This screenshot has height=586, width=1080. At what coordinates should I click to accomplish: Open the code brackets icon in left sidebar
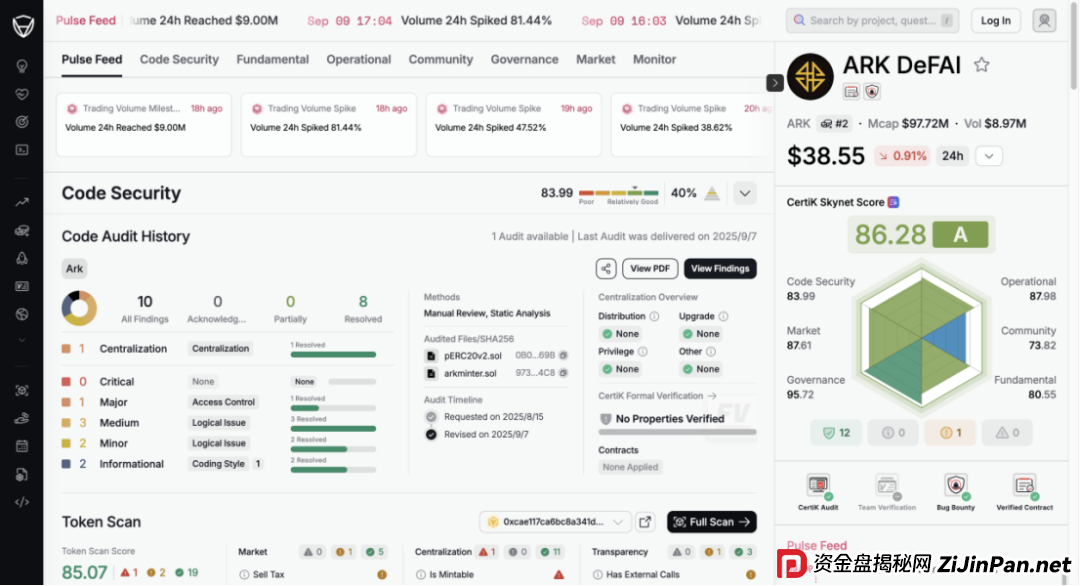pos(22,502)
